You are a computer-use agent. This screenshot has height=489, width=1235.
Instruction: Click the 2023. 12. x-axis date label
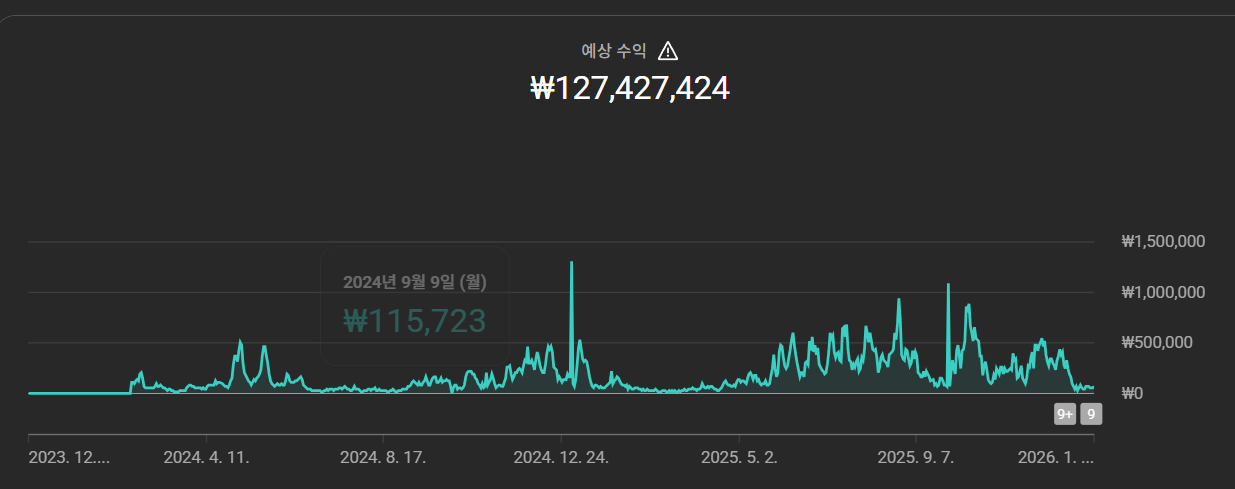pos(69,458)
